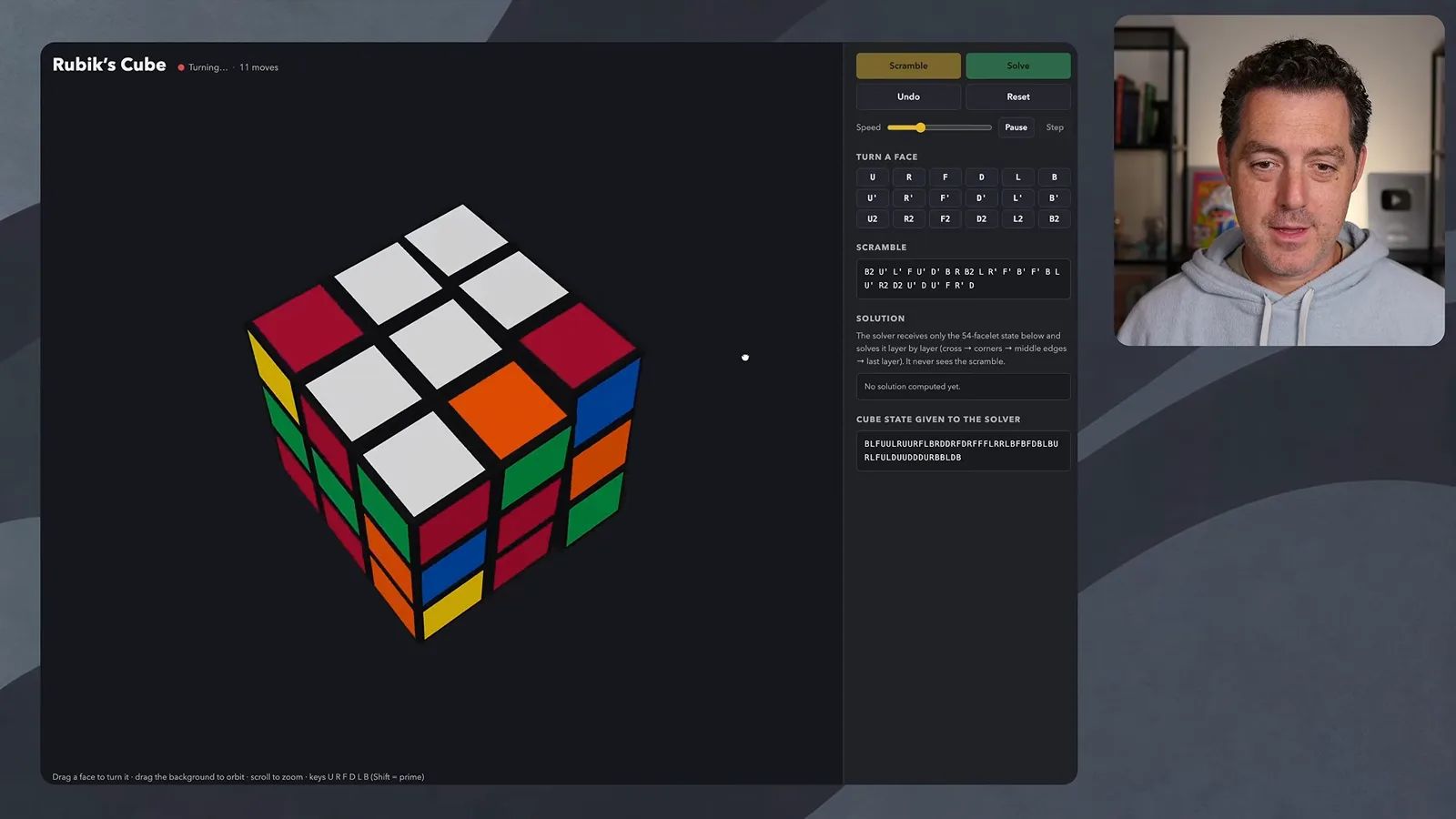Apply the U' counter-clockwise turn
The height and width of the screenshot is (819, 1456).
(872, 197)
